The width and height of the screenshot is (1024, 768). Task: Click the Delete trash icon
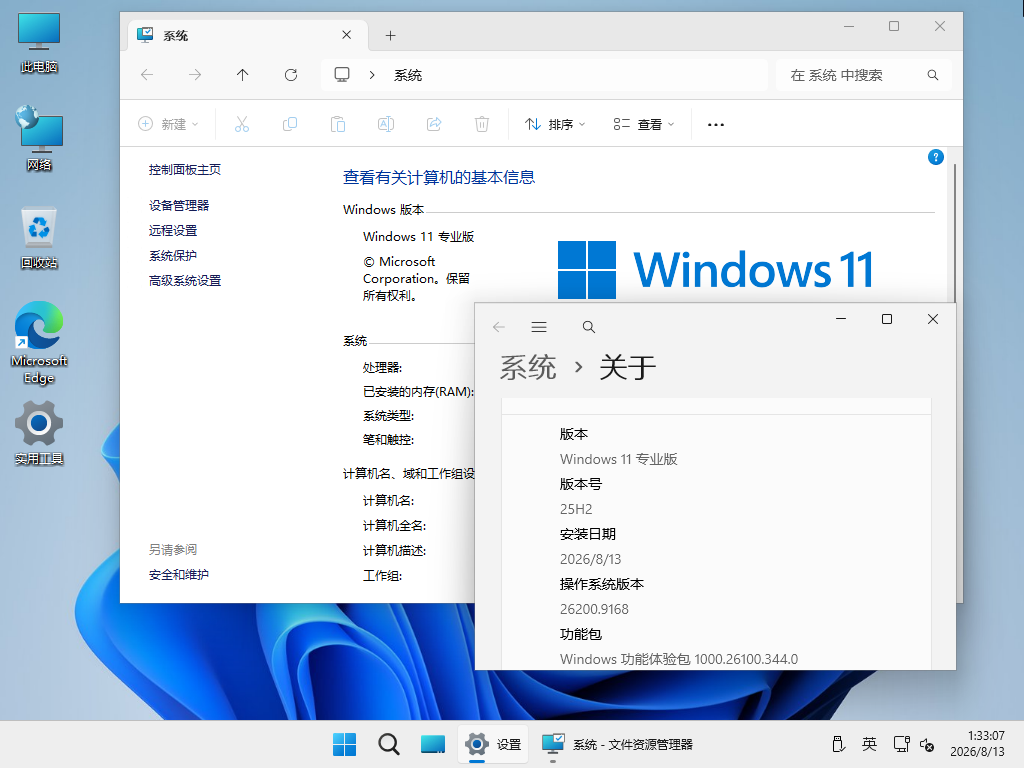482,124
